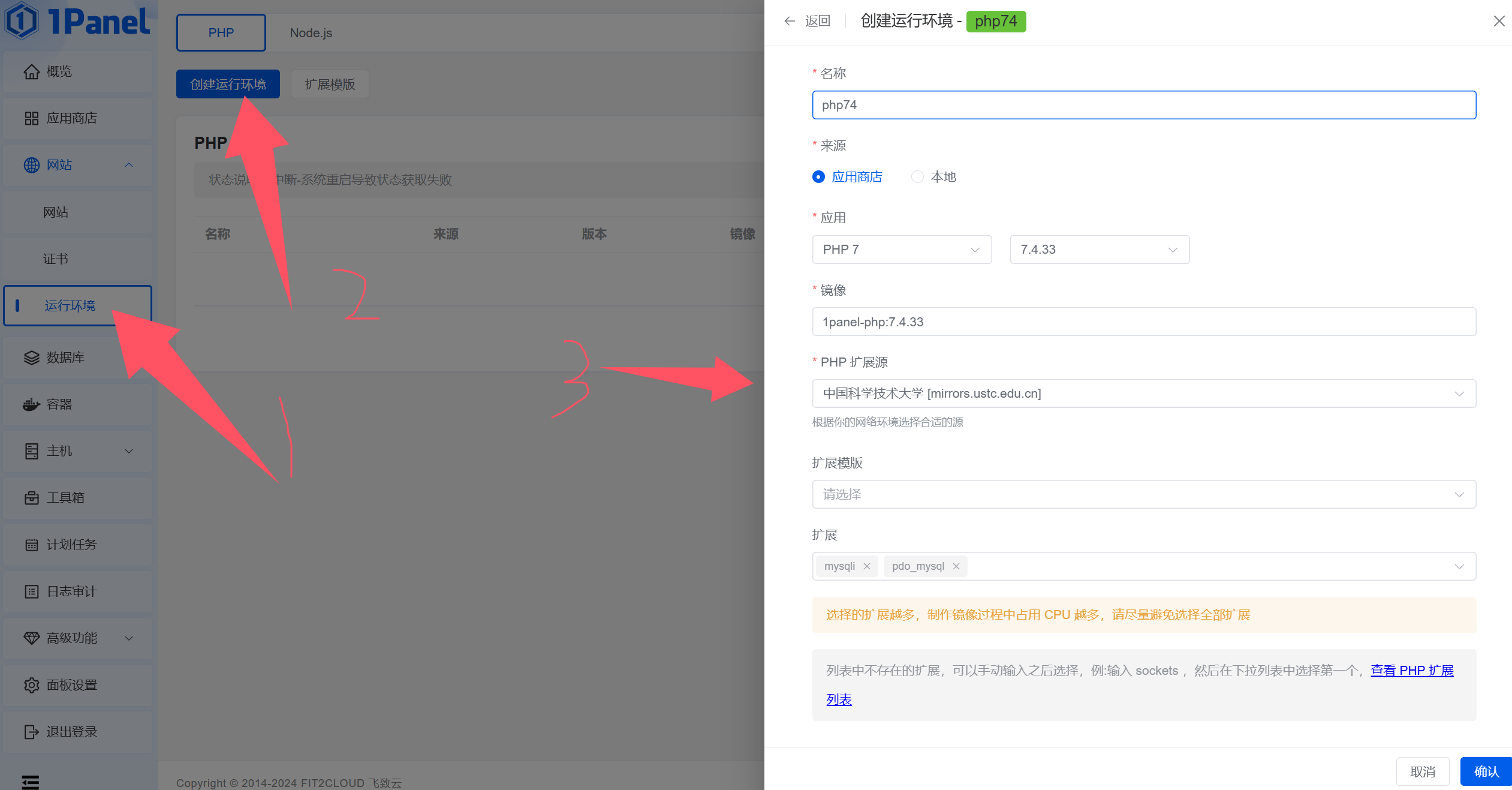This screenshot has height=790, width=1512.
Task: Expand the 7.4.33 version dropdown
Action: pos(1100,250)
